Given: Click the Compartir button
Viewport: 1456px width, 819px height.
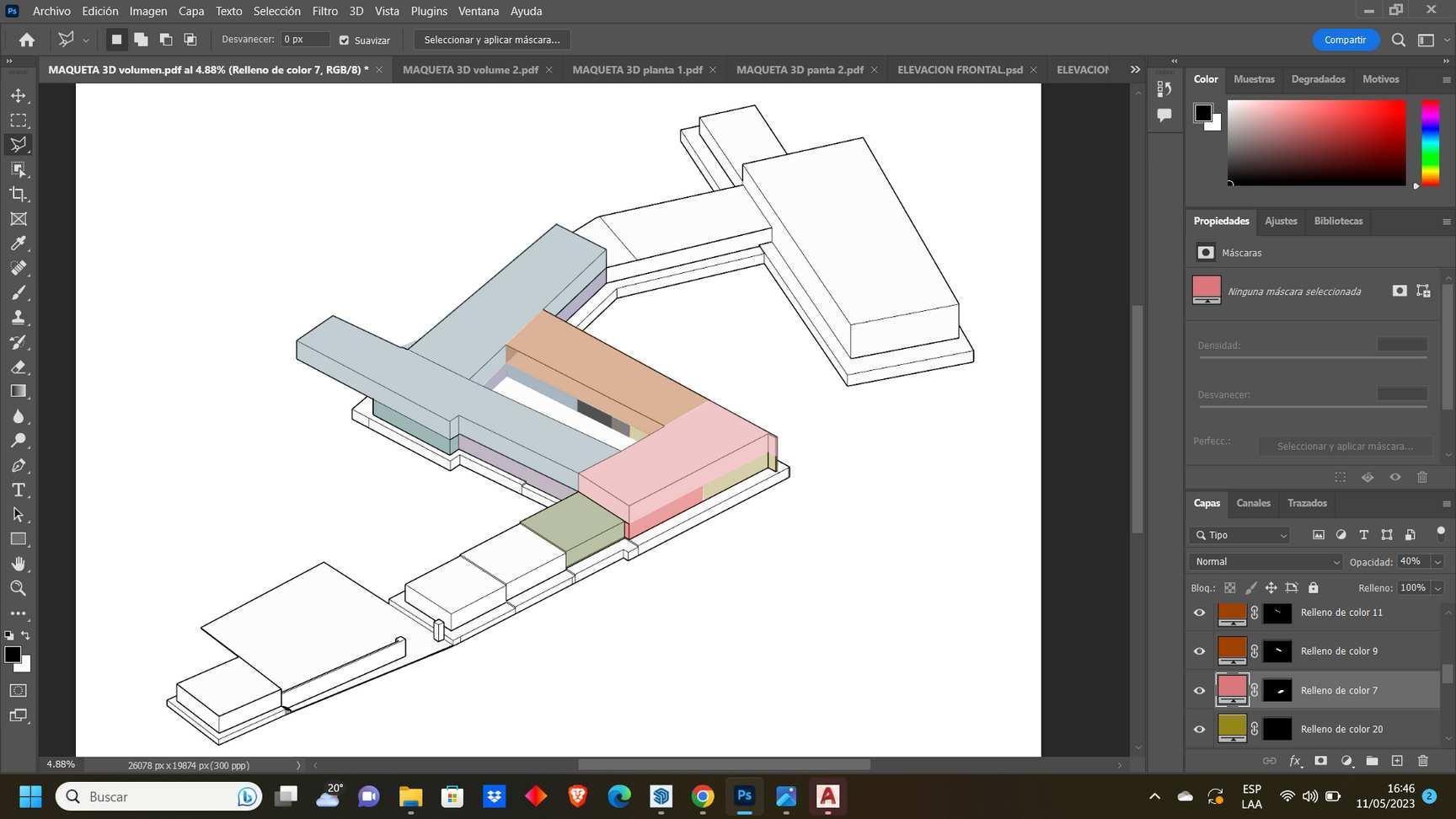Looking at the screenshot, I should [x=1345, y=40].
